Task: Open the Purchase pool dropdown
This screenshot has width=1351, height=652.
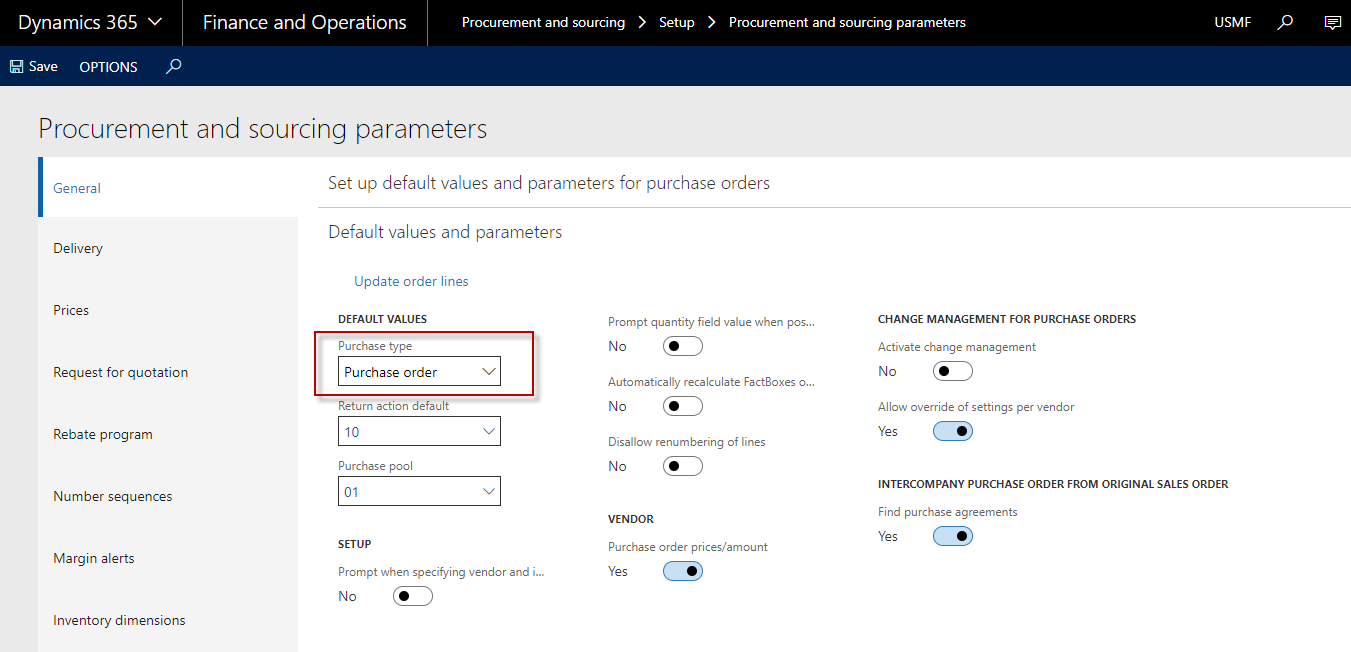Action: pyautogui.click(x=488, y=492)
